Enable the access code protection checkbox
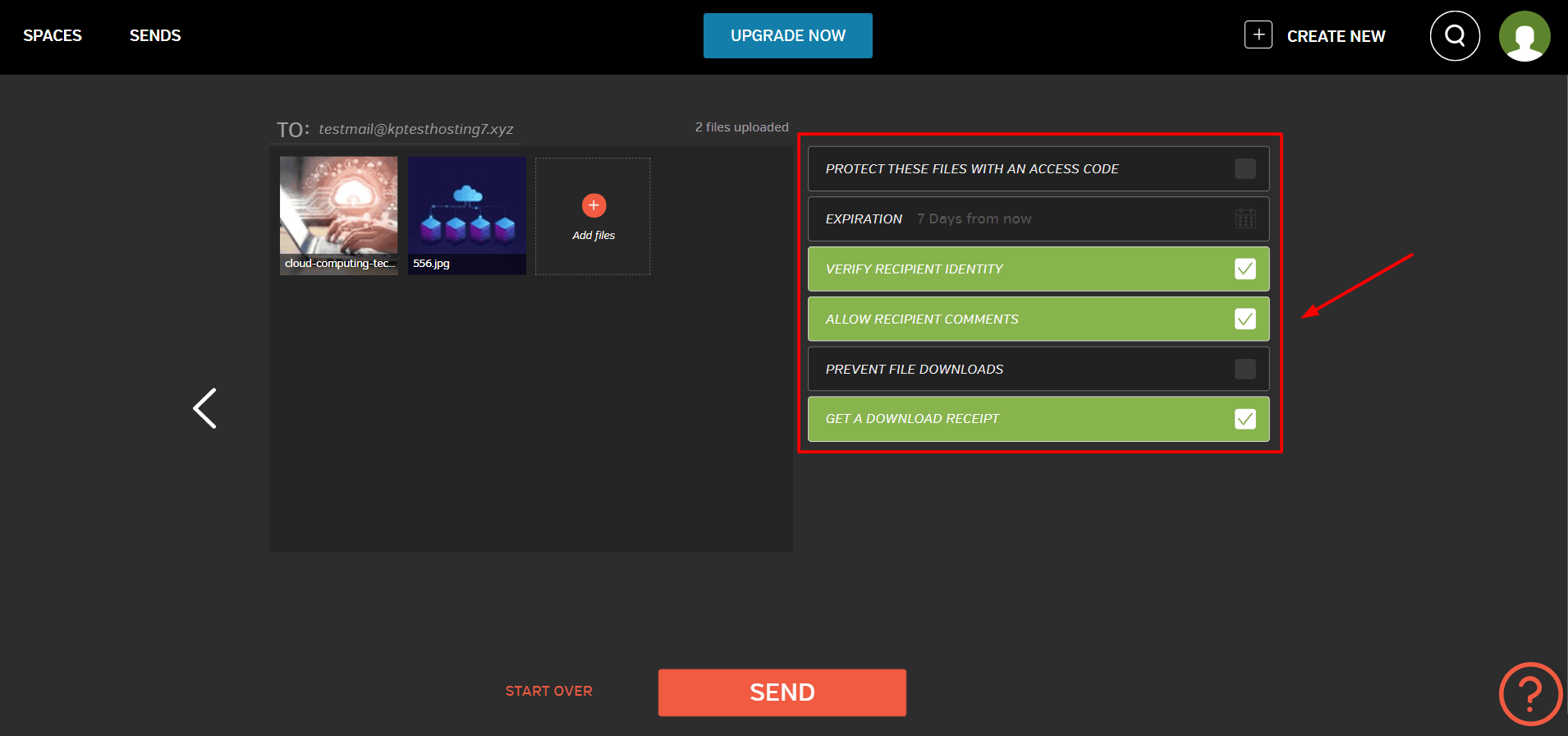Image resolution: width=1568 pixels, height=736 pixels. 1245,168
